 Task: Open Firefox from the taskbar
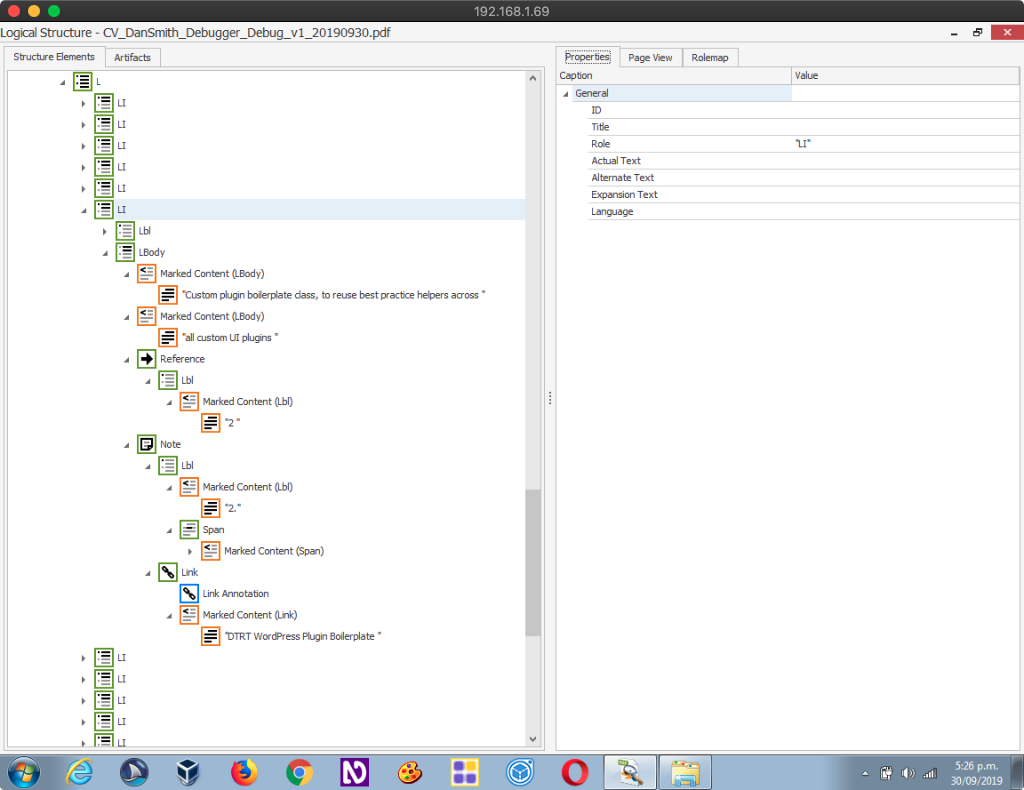pyautogui.click(x=244, y=772)
